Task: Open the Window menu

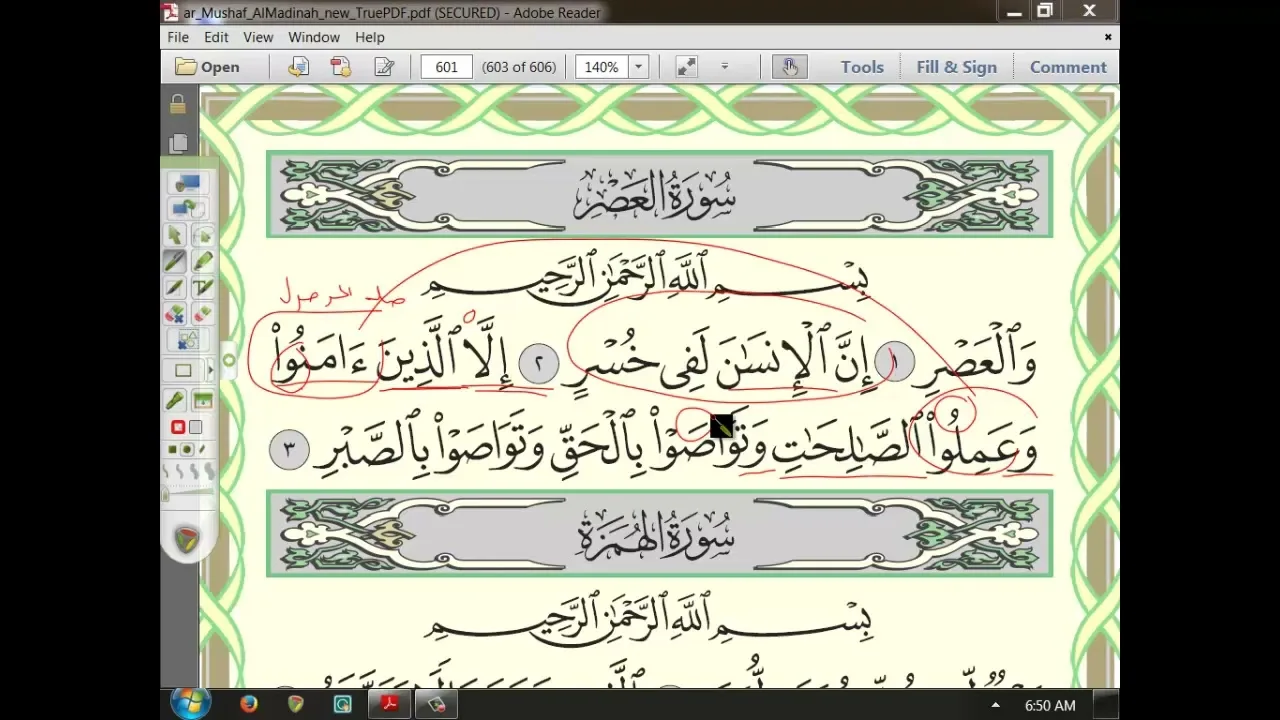Action: 314,37
